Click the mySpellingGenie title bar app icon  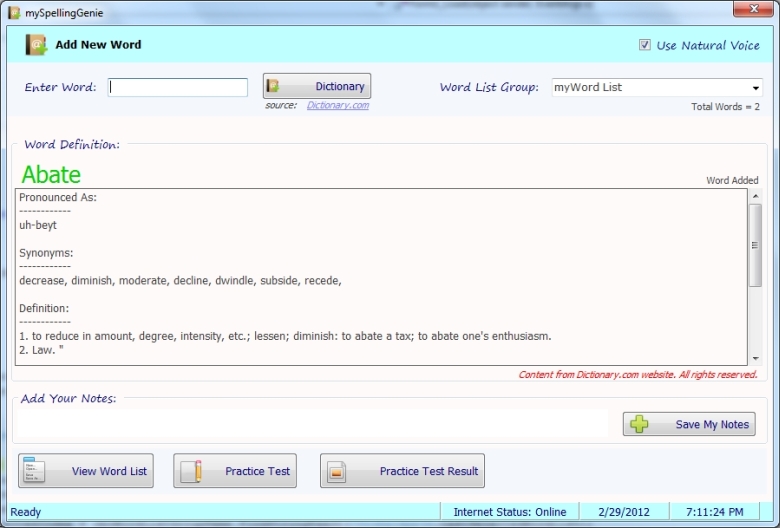pos(14,13)
